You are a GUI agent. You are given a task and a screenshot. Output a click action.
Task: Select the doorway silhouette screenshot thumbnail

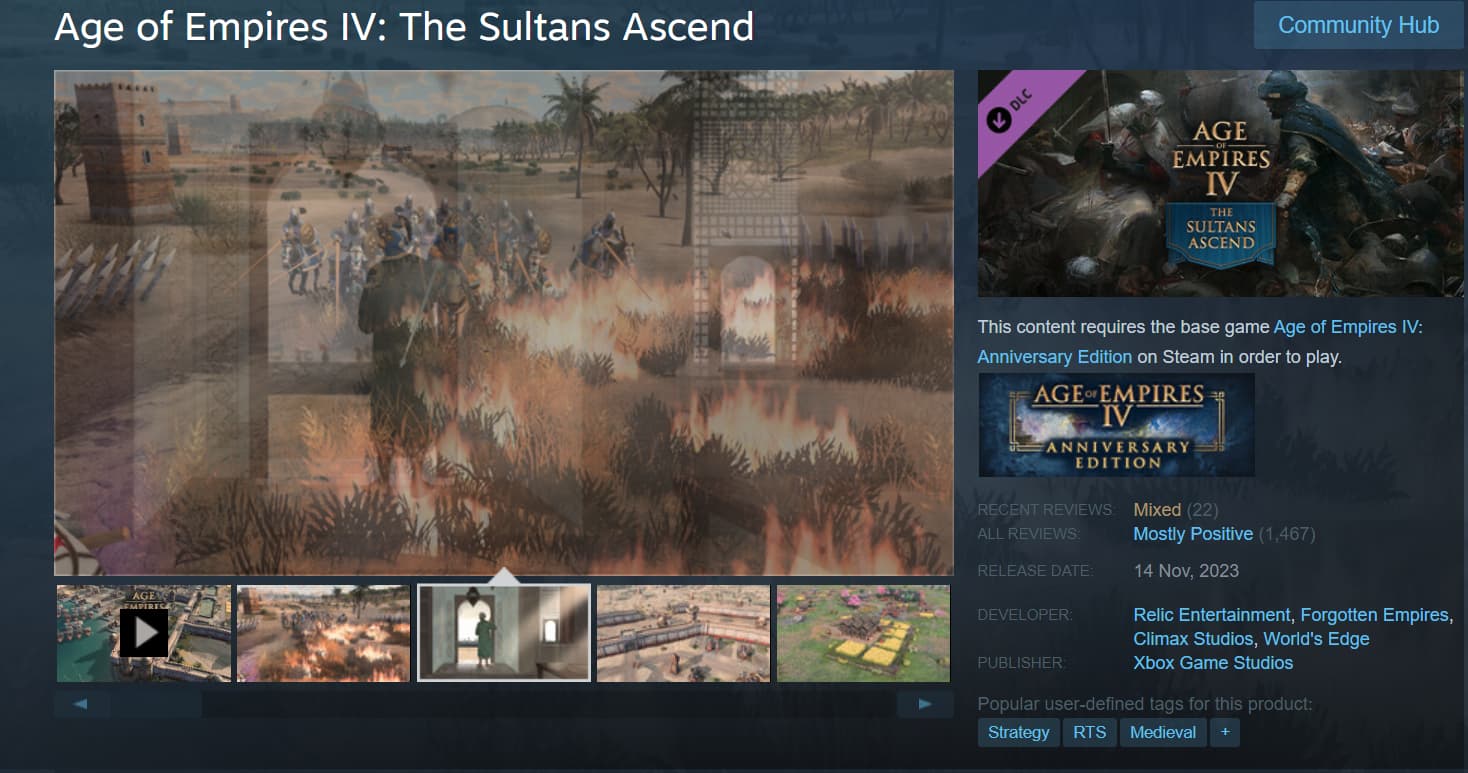click(x=504, y=633)
